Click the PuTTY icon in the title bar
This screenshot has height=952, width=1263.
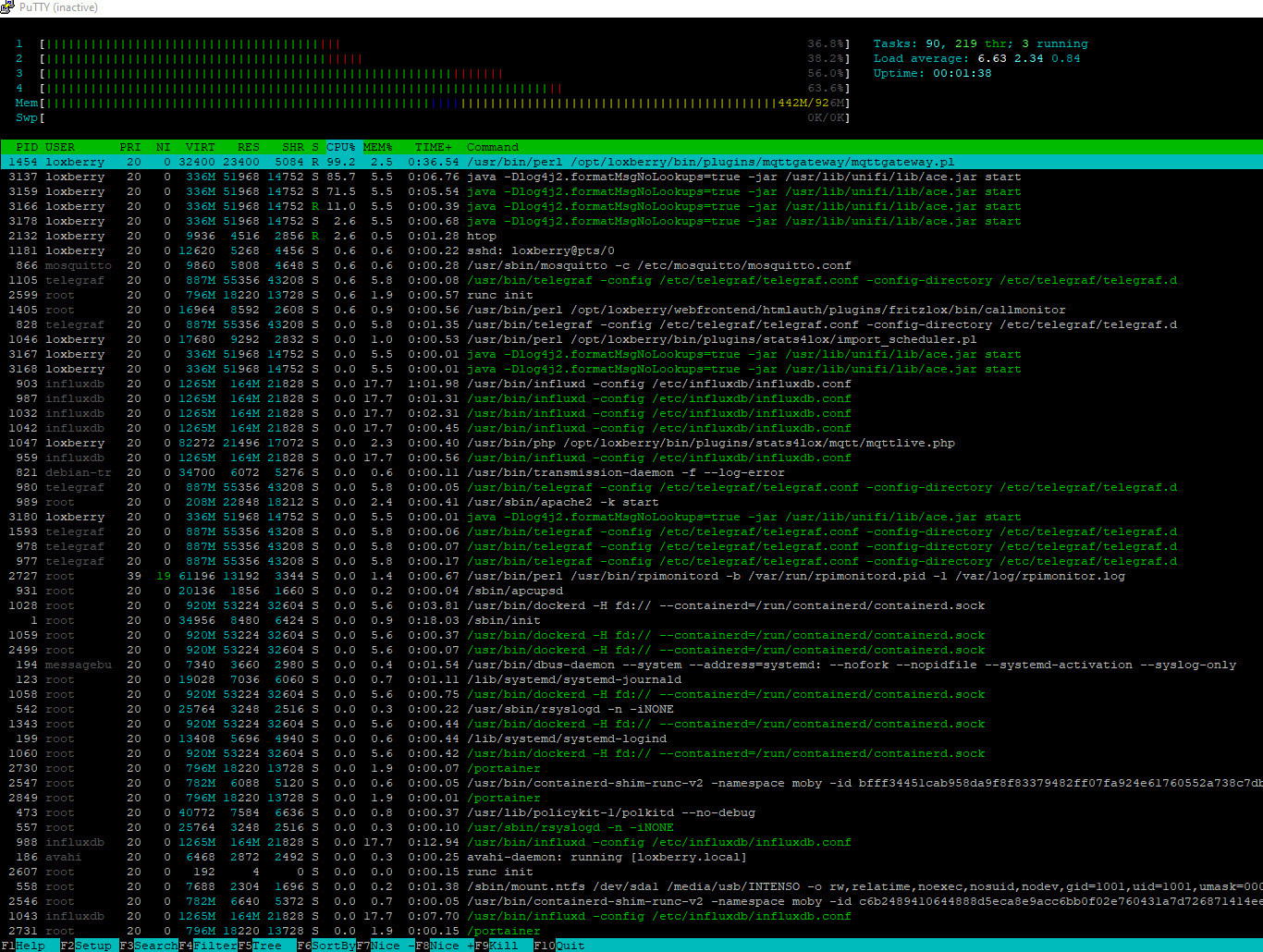pos(8,7)
